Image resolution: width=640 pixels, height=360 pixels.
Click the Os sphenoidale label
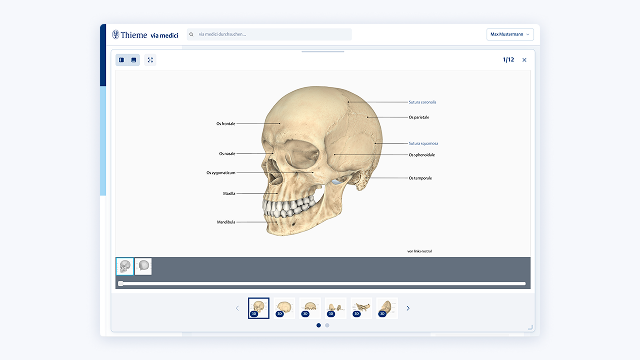[x=422, y=155]
